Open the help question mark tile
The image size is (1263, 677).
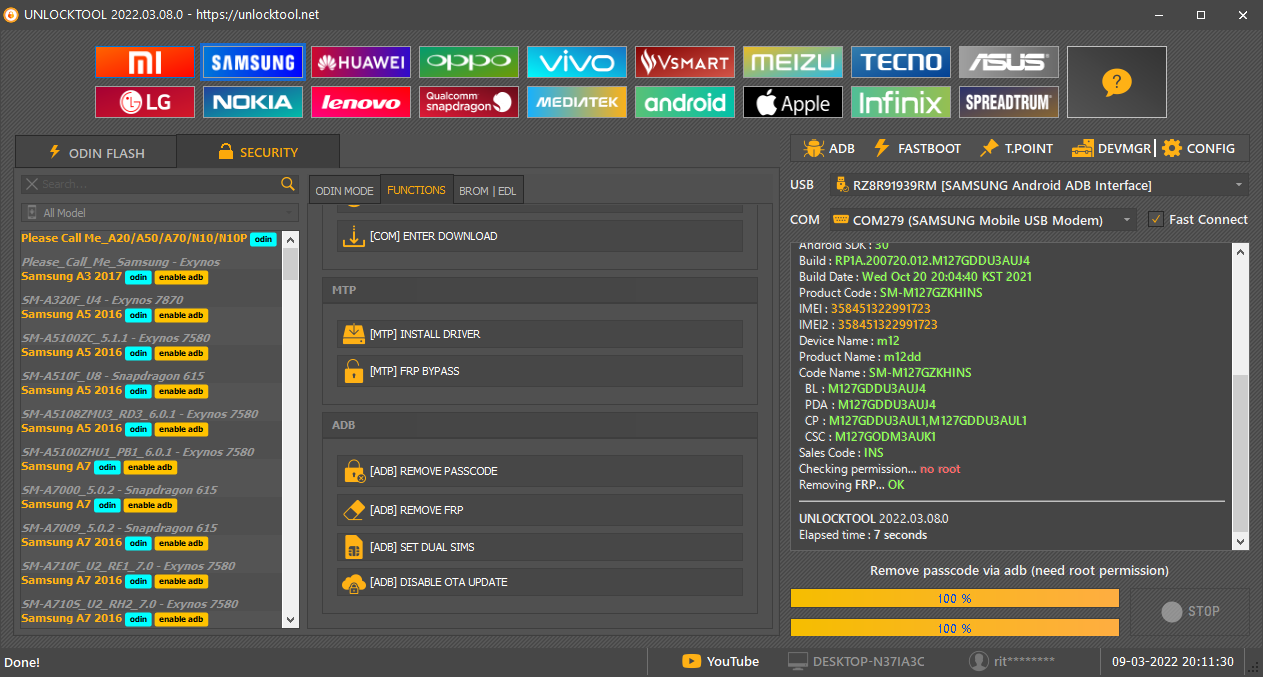(1117, 82)
